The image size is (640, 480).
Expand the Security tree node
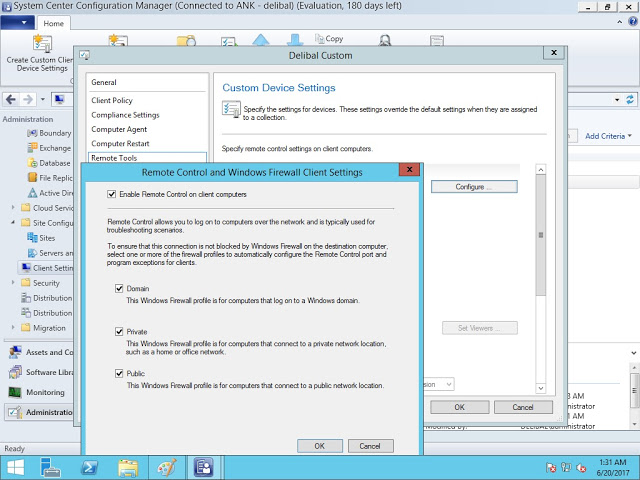tap(12, 283)
